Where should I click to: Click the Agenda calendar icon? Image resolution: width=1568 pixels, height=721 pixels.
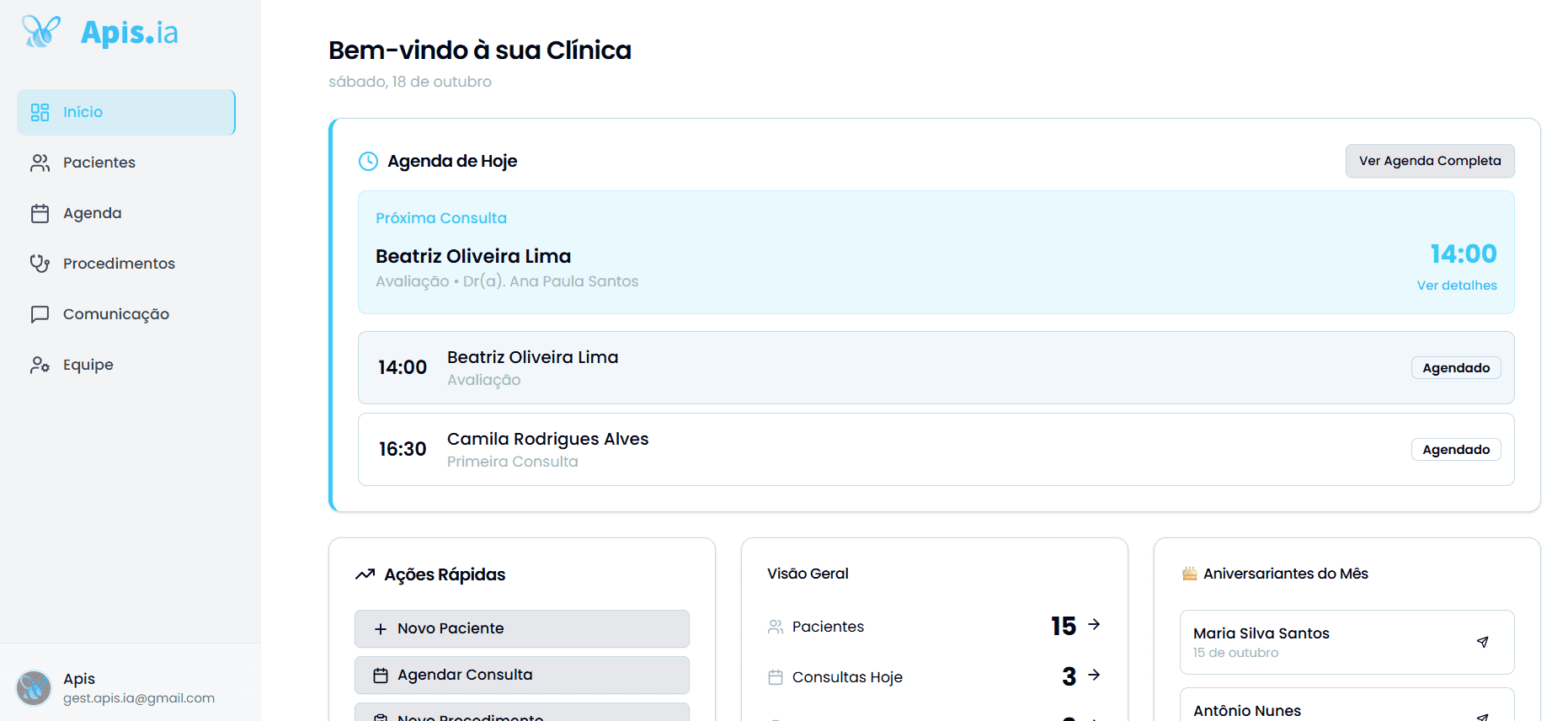pos(40,213)
